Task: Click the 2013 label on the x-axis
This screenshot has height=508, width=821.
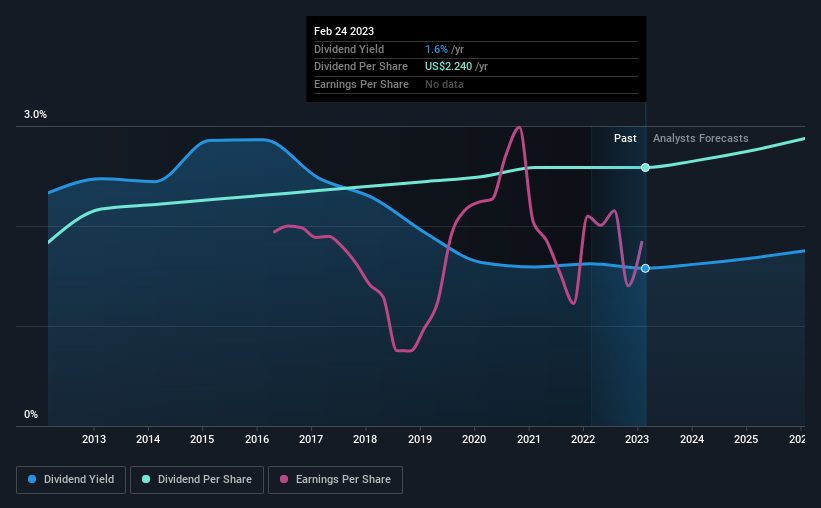Action: (x=94, y=439)
